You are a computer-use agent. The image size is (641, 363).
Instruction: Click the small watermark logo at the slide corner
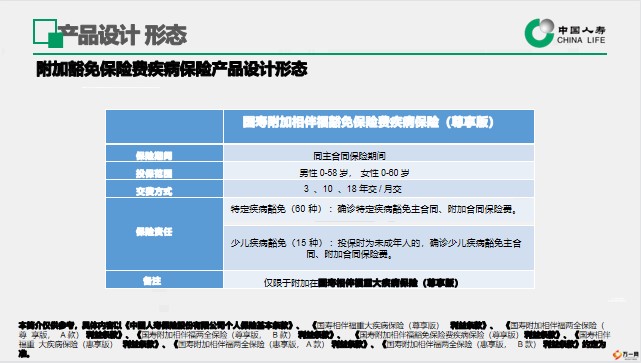(x=625, y=354)
